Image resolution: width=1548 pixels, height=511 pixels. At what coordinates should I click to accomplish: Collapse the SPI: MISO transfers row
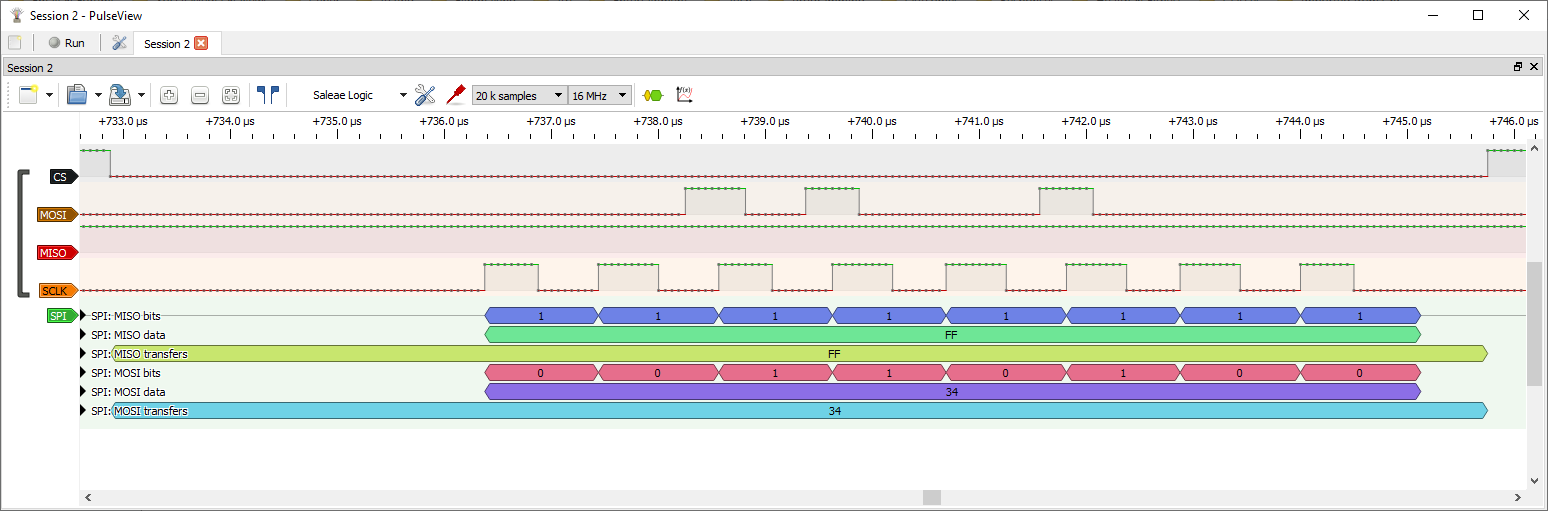tap(84, 354)
